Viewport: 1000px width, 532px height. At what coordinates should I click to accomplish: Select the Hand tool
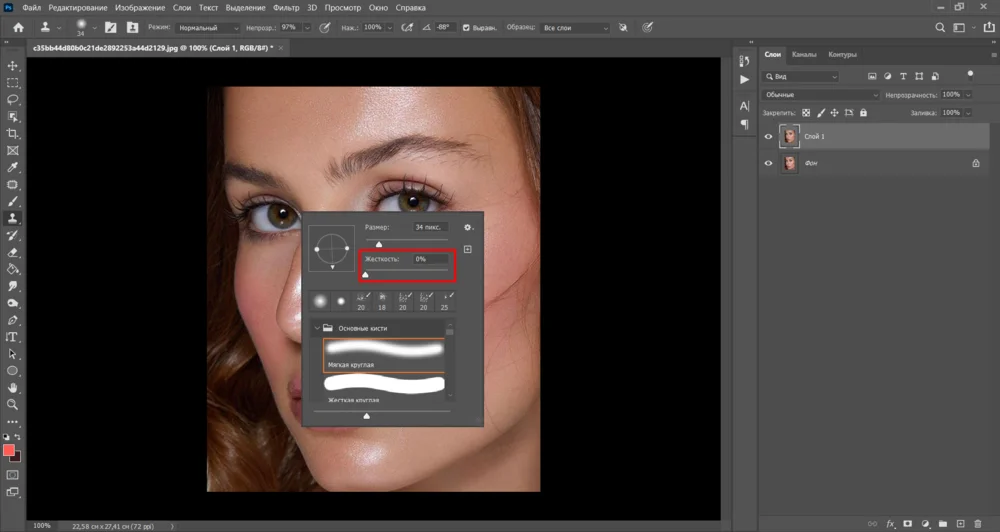pyautogui.click(x=13, y=387)
